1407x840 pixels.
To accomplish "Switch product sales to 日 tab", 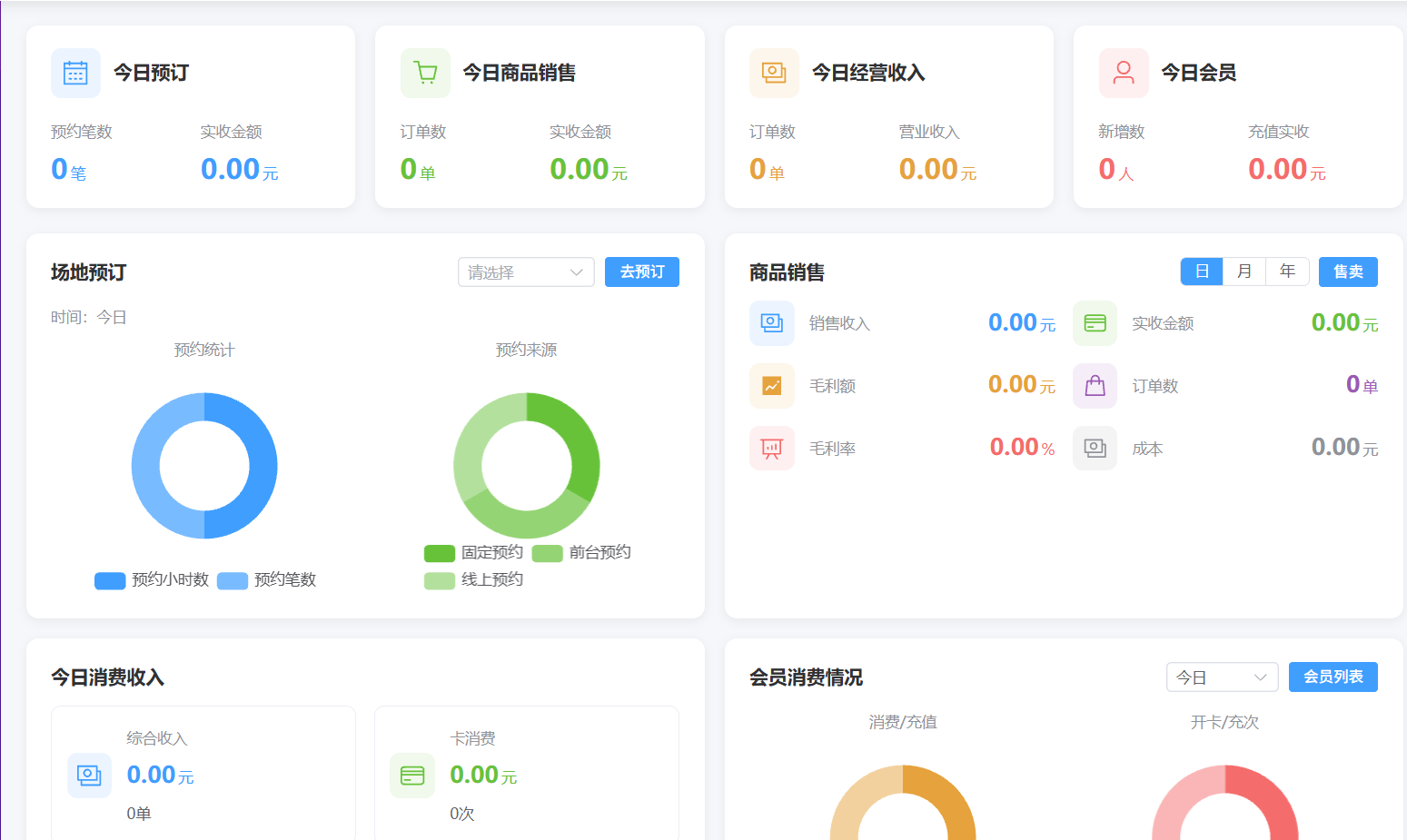I will tap(1202, 272).
